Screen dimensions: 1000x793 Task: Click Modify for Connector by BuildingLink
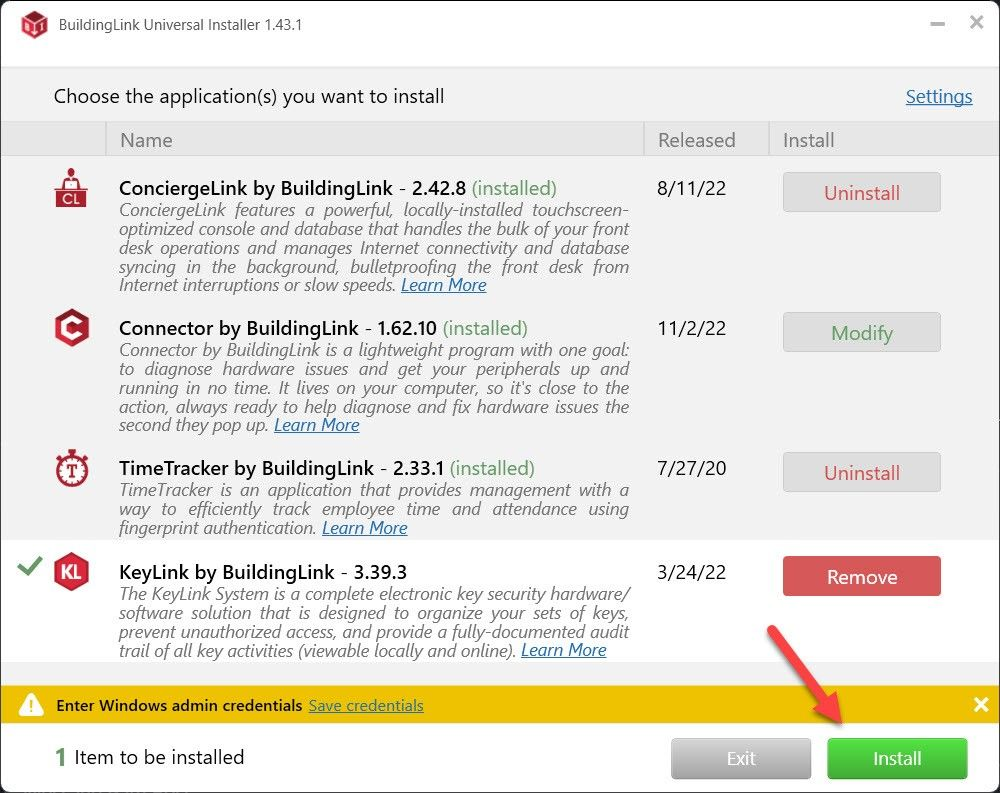(x=862, y=332)
